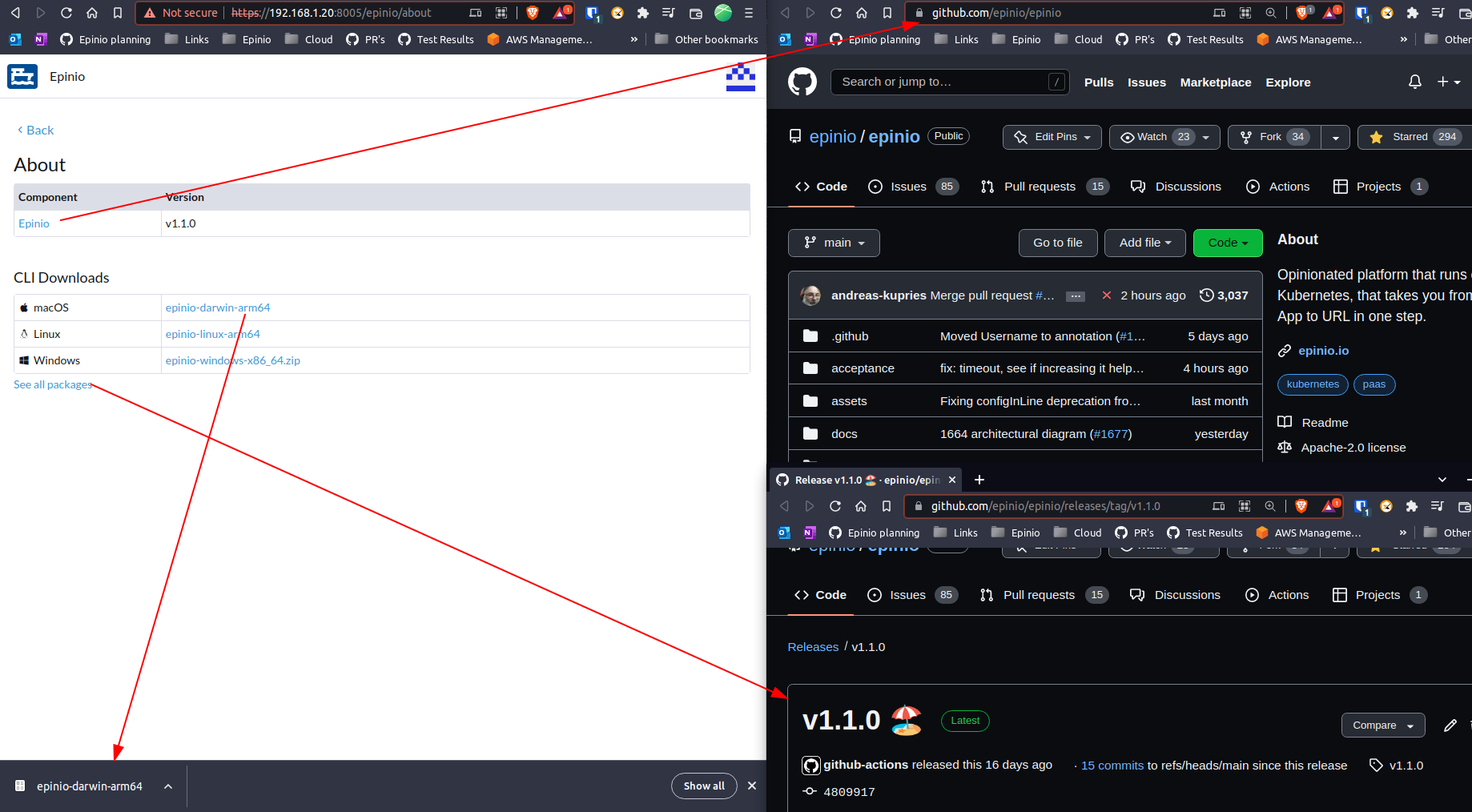Image resolution: width=1472 pixels, height=812 pixels.
Task: Reload the Epinio about page
Action: pyautogui.click(x=66, y=13)
